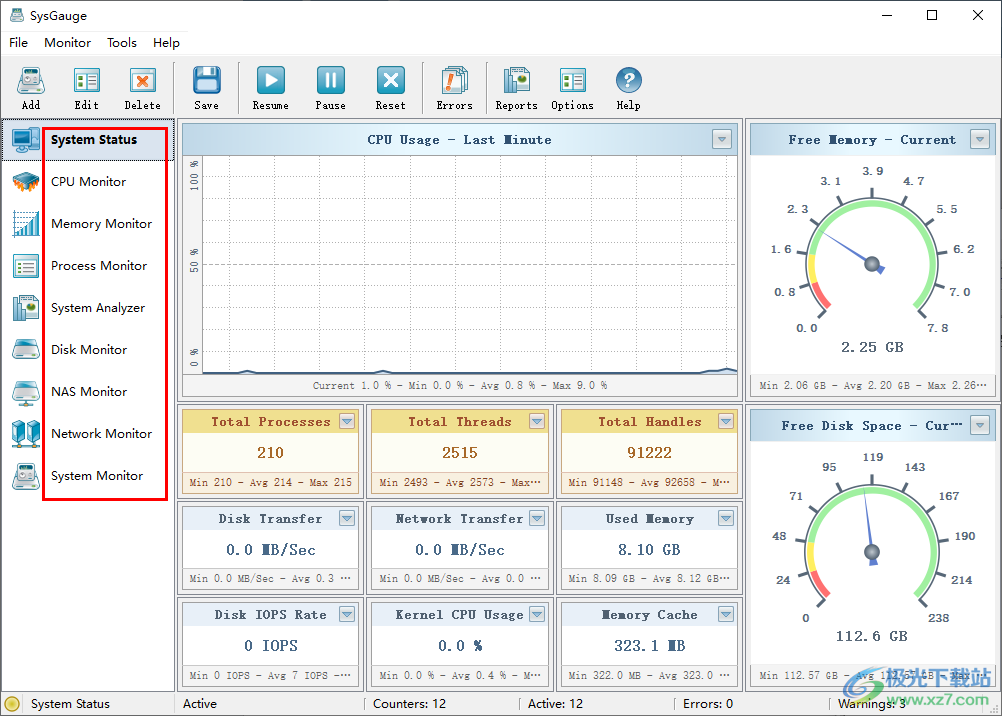Open the Reports toolbar icon
1002x716 pixels.
516,81
